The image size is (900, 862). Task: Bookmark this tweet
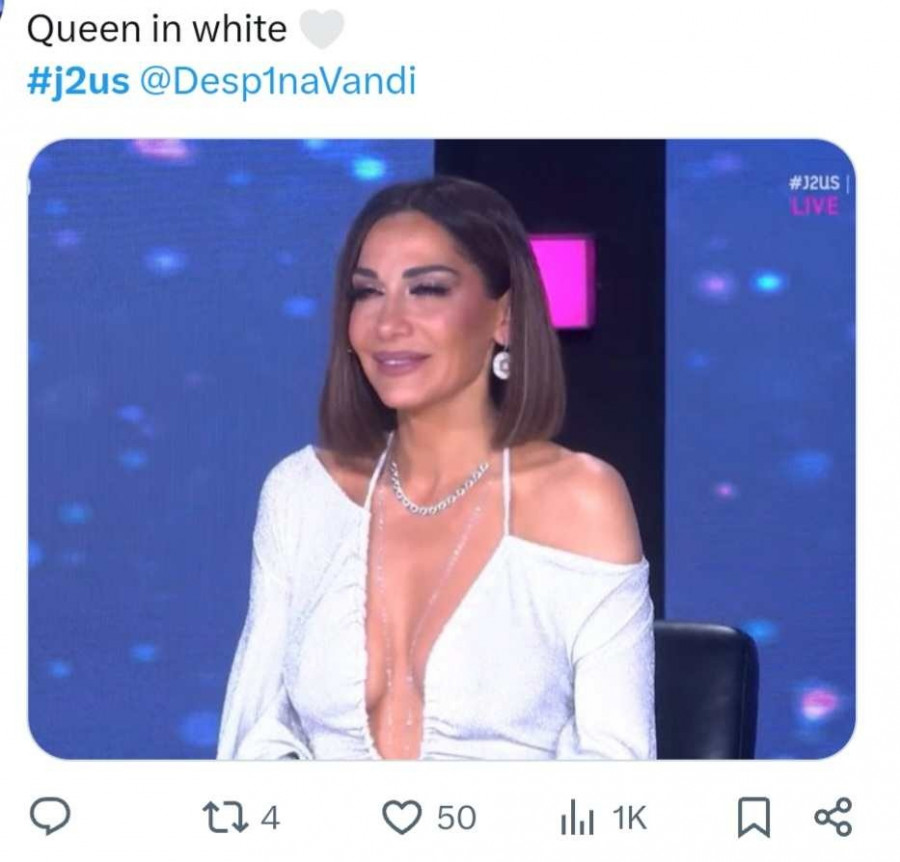753,817
